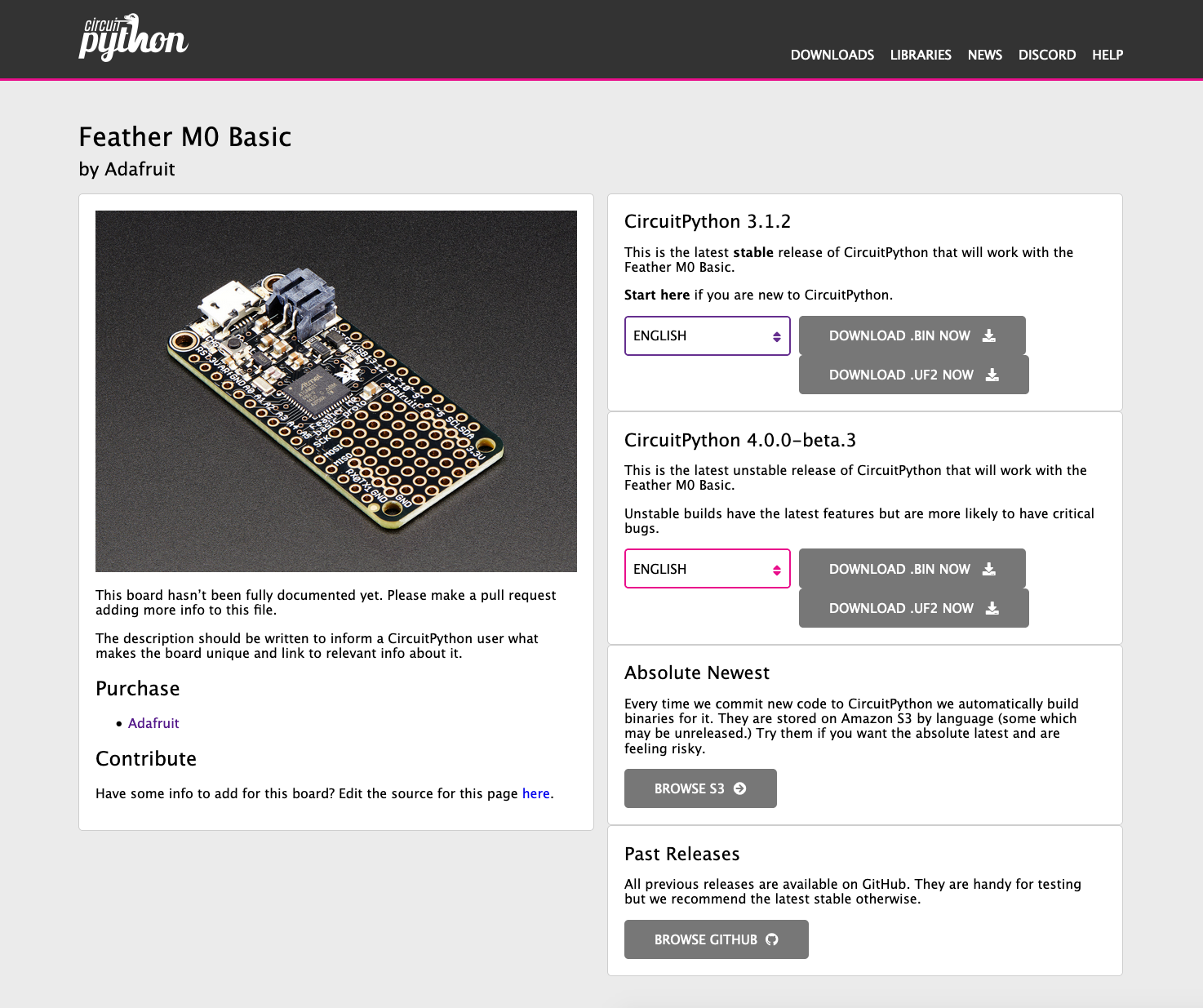1203x1008 pixels.
Task: Open the Discord link in navigation
Action: [x=1046, y=55]
